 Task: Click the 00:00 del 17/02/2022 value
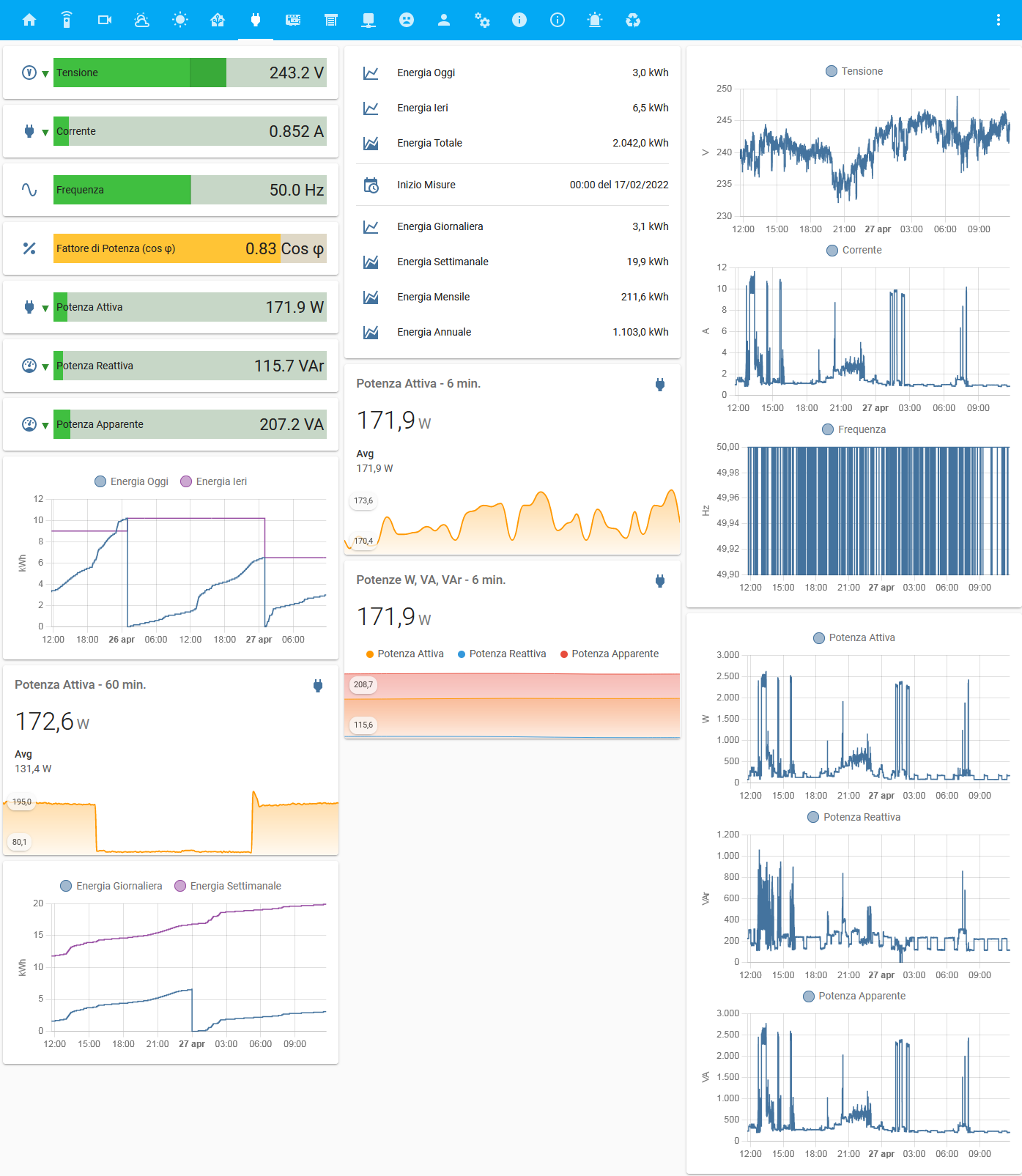[x=619, y=185]
